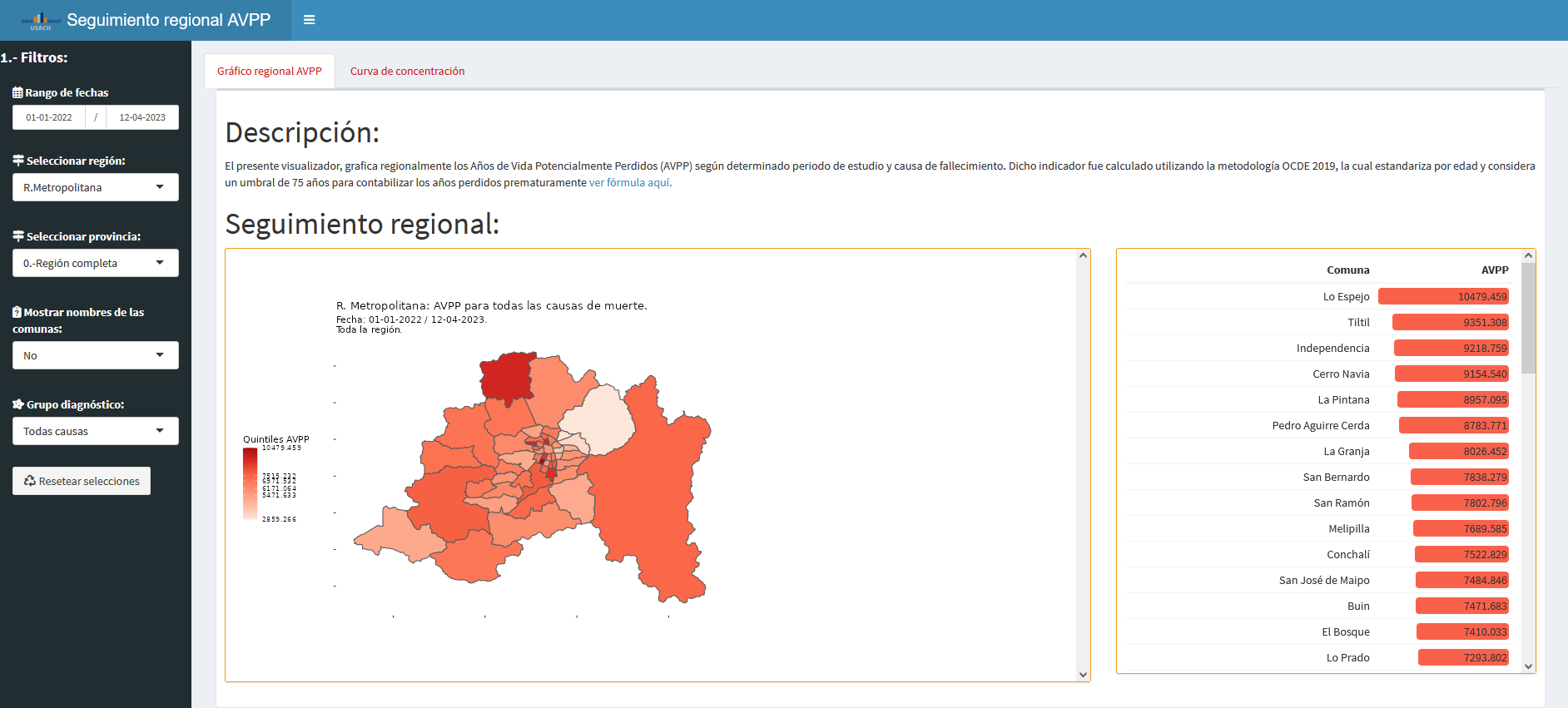Viewport: 1568px width, 708px height.
Task: Open the ver fórmula aquí link
Action: [x=630, y=183]
